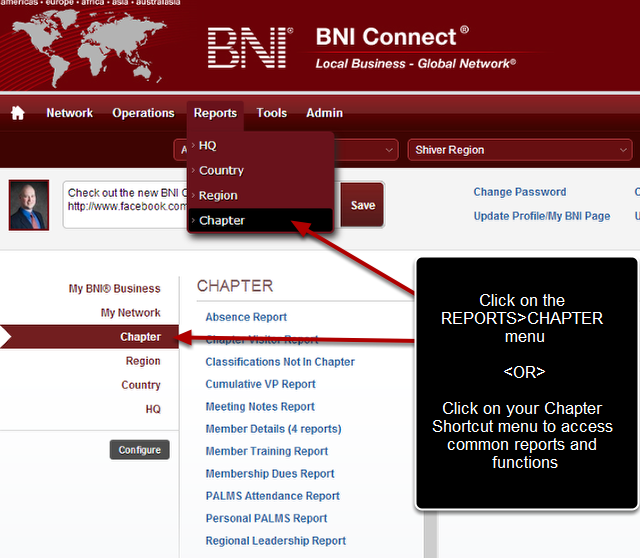Click the Home icon in navigation bar
Viewport: 640px width, 558px height.
pyautogui.click(x=17, y=113)
